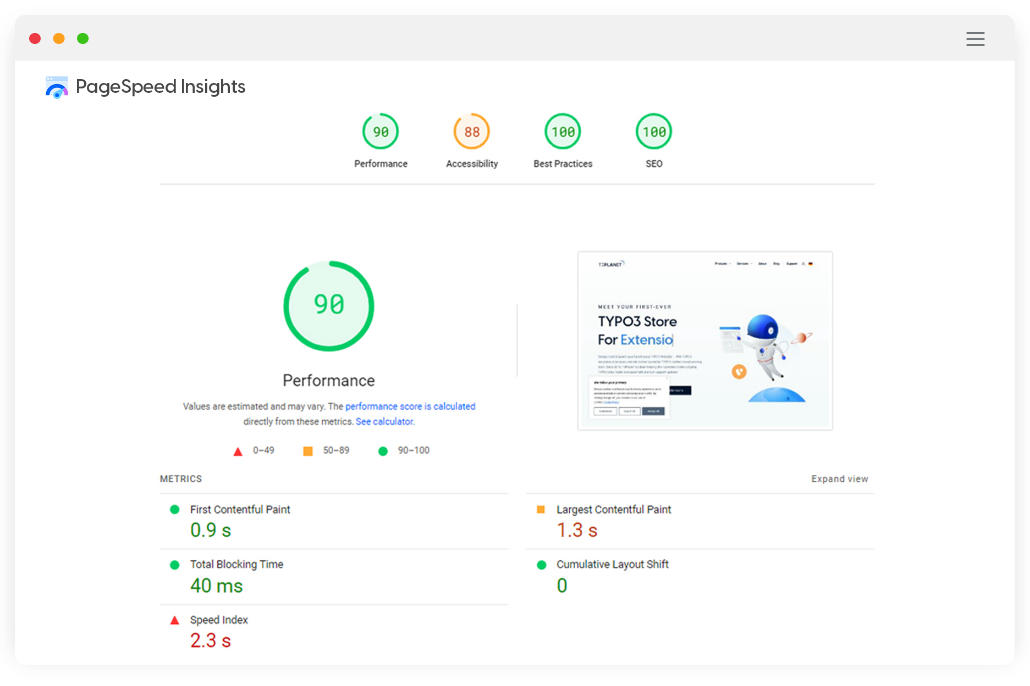Jump to Accessibility score 88 gauge

coord(472,132)
